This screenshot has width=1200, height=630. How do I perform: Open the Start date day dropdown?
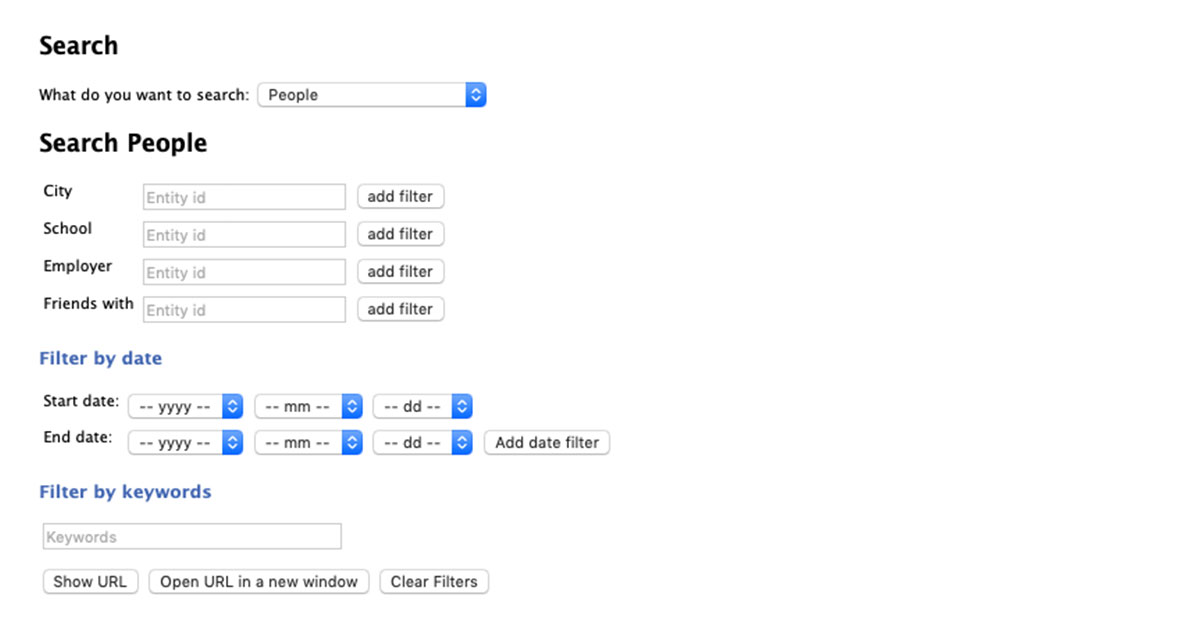(x=422, y=407)
